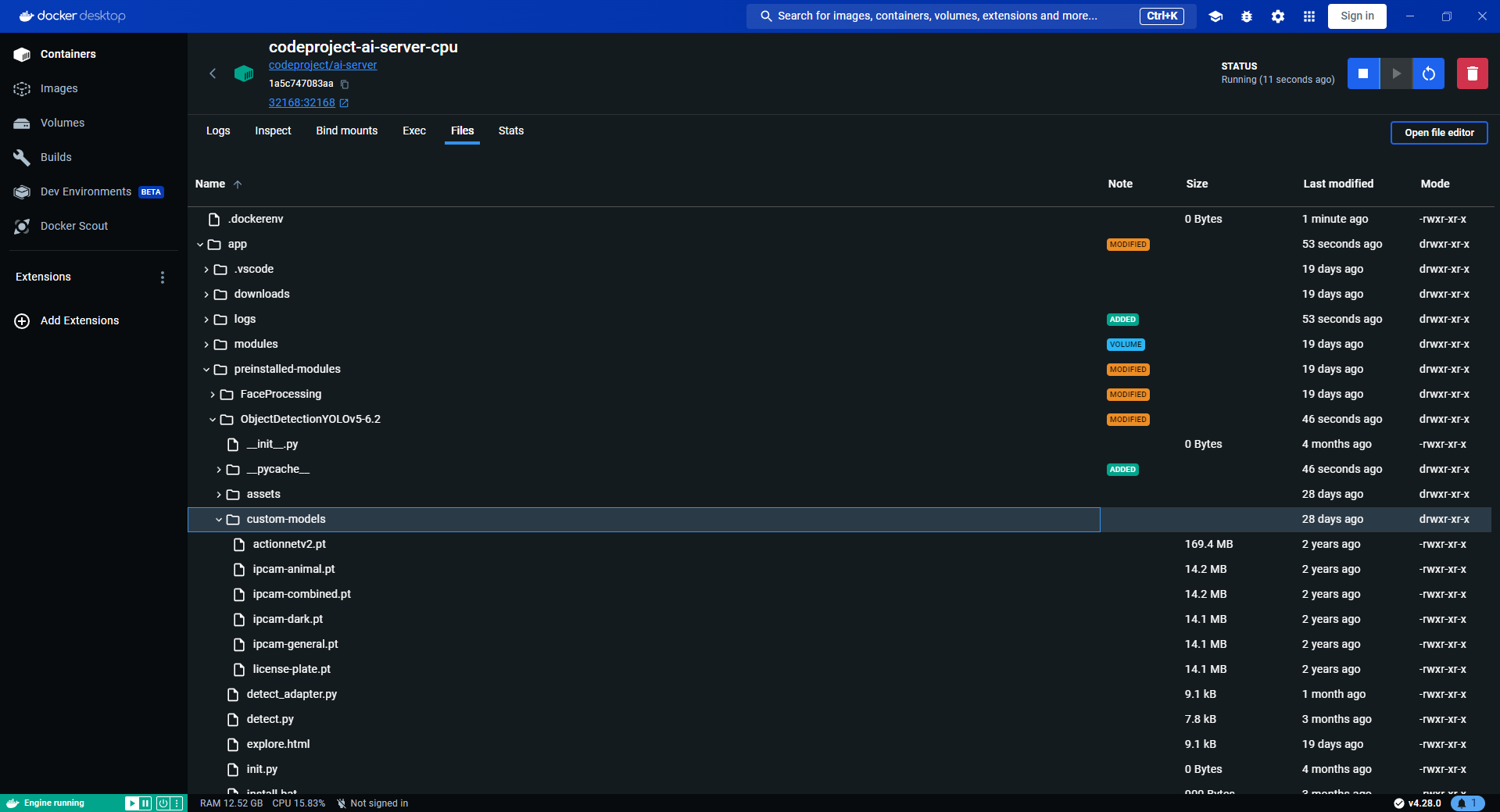The image size is (1500, 812).
Task: Expand the .vscode folder
Action: pyautogui.click(x=206, y=270)
